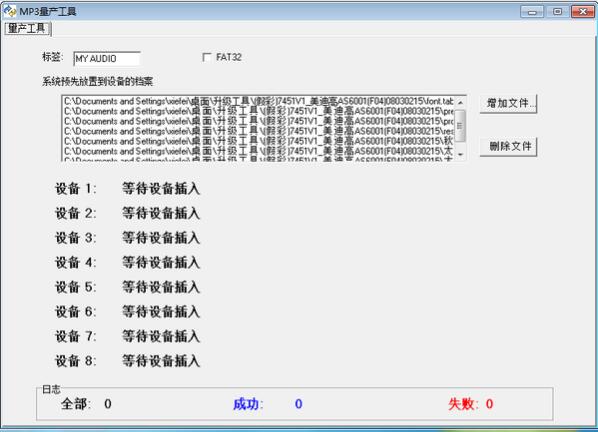Select the file row ending in \pre
The image size is (598, 432).
pos(259,111)
